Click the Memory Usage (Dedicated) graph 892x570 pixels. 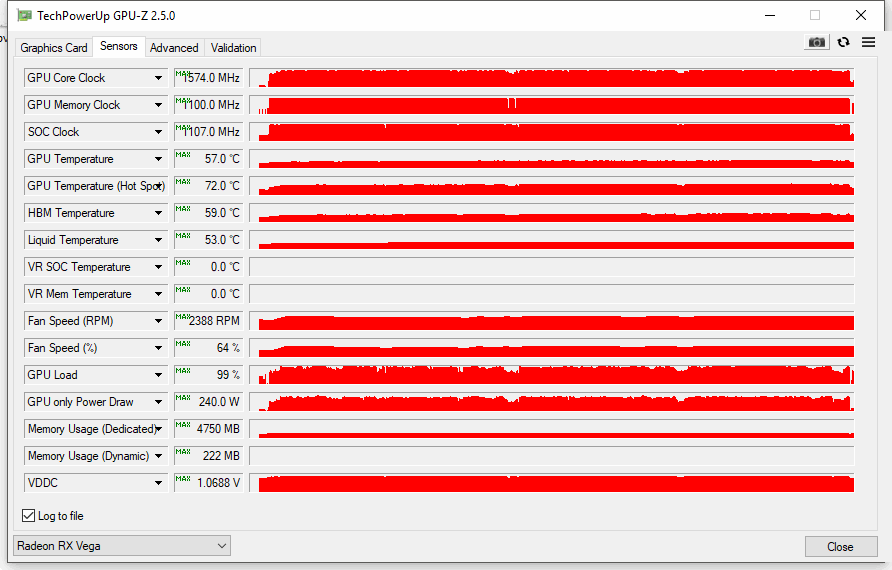tap(552, 429)
